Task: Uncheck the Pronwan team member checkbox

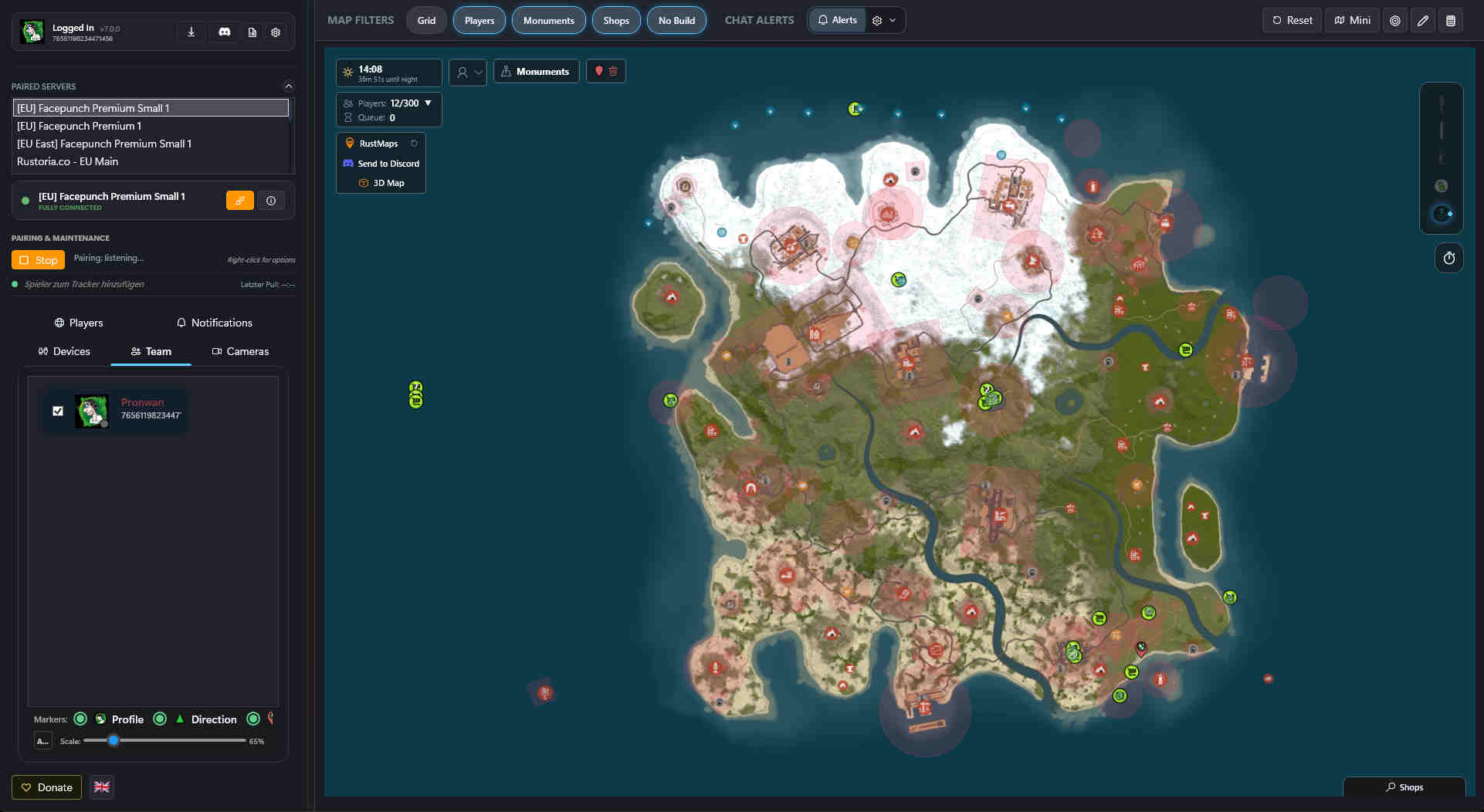Action: 58,411
